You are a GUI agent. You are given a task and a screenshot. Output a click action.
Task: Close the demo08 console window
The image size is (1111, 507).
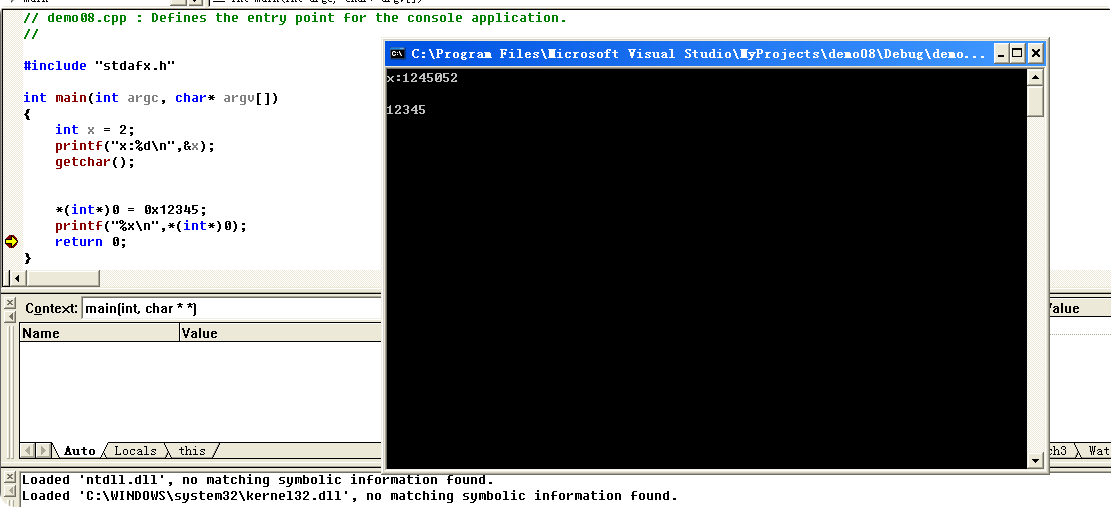1035,53
